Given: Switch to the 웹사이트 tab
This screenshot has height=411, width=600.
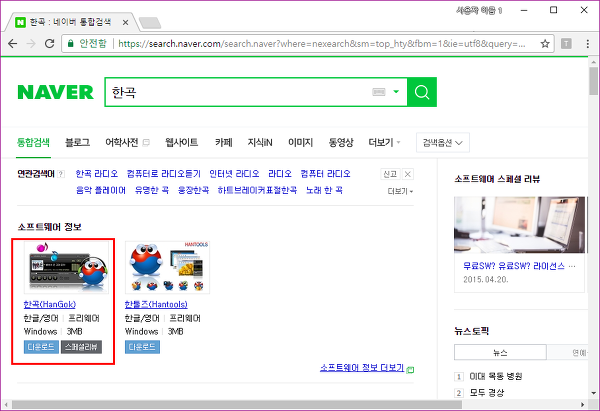Looking at the screenshot, I should pos(181,142).
